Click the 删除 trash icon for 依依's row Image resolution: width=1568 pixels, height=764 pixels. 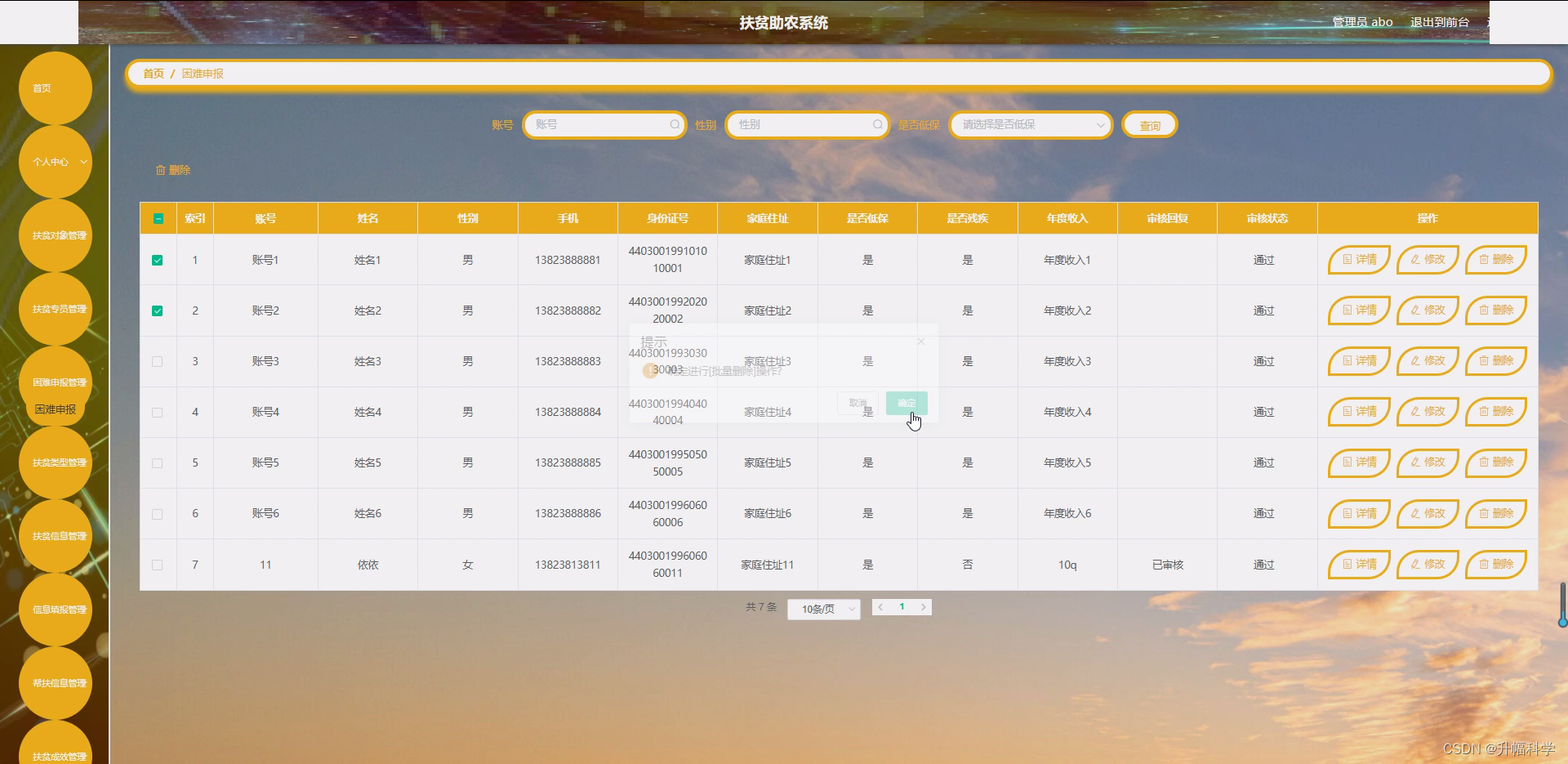point(1496,565)
